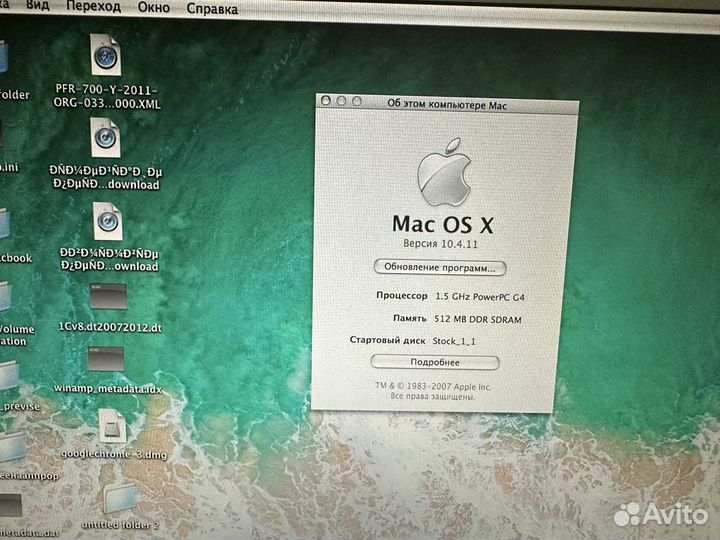Open the Вид menu
Screen dimensions: 720x540
pyautogui.click(x=38, y=6)
